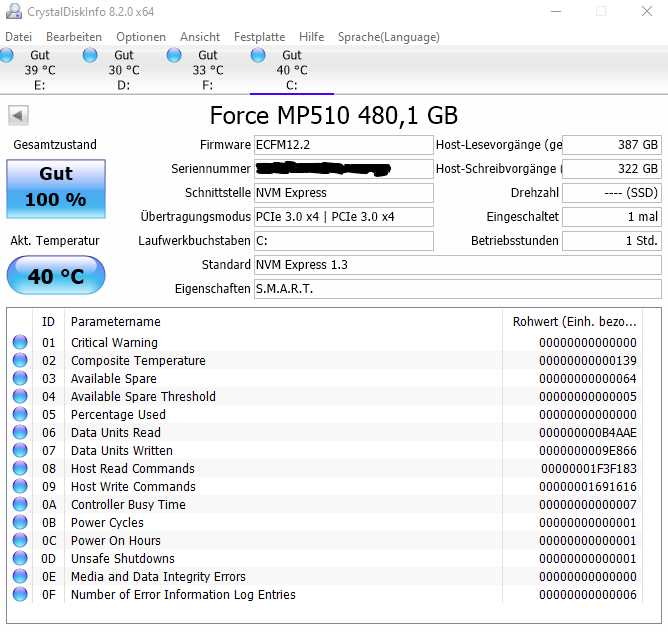Click the blue status orb for drive D:

click(x=90, y=55)
